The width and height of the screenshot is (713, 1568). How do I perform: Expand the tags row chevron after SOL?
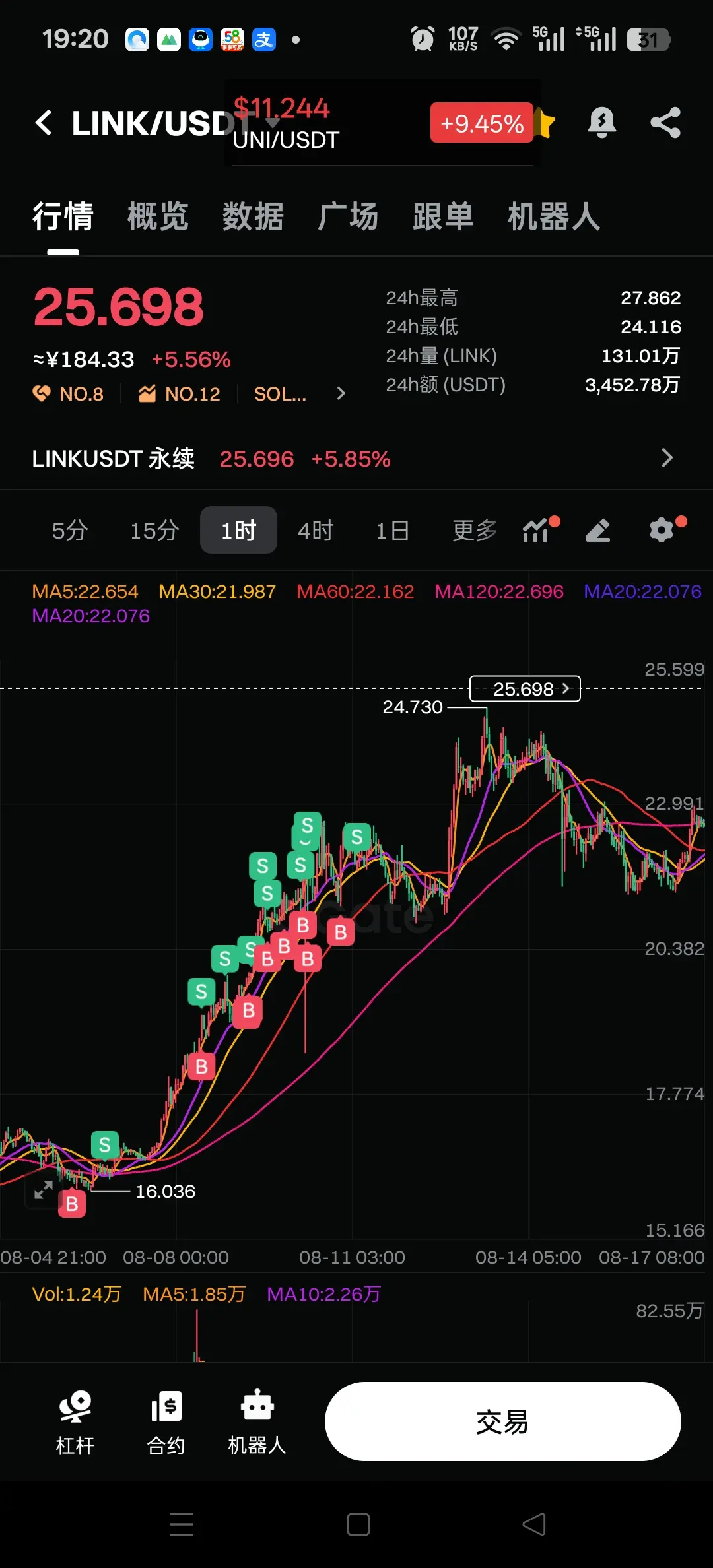(341, 394)
